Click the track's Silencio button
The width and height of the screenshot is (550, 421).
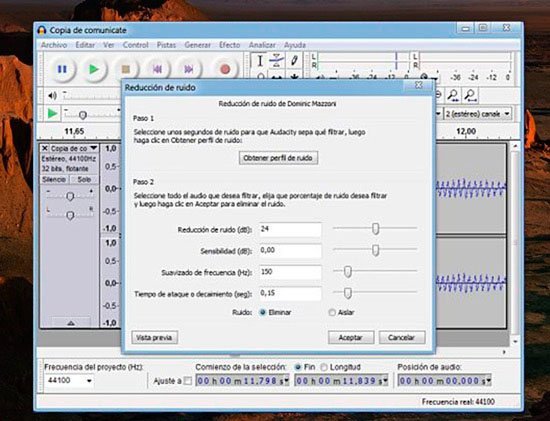pyautogui.click(x=54, y=180)
